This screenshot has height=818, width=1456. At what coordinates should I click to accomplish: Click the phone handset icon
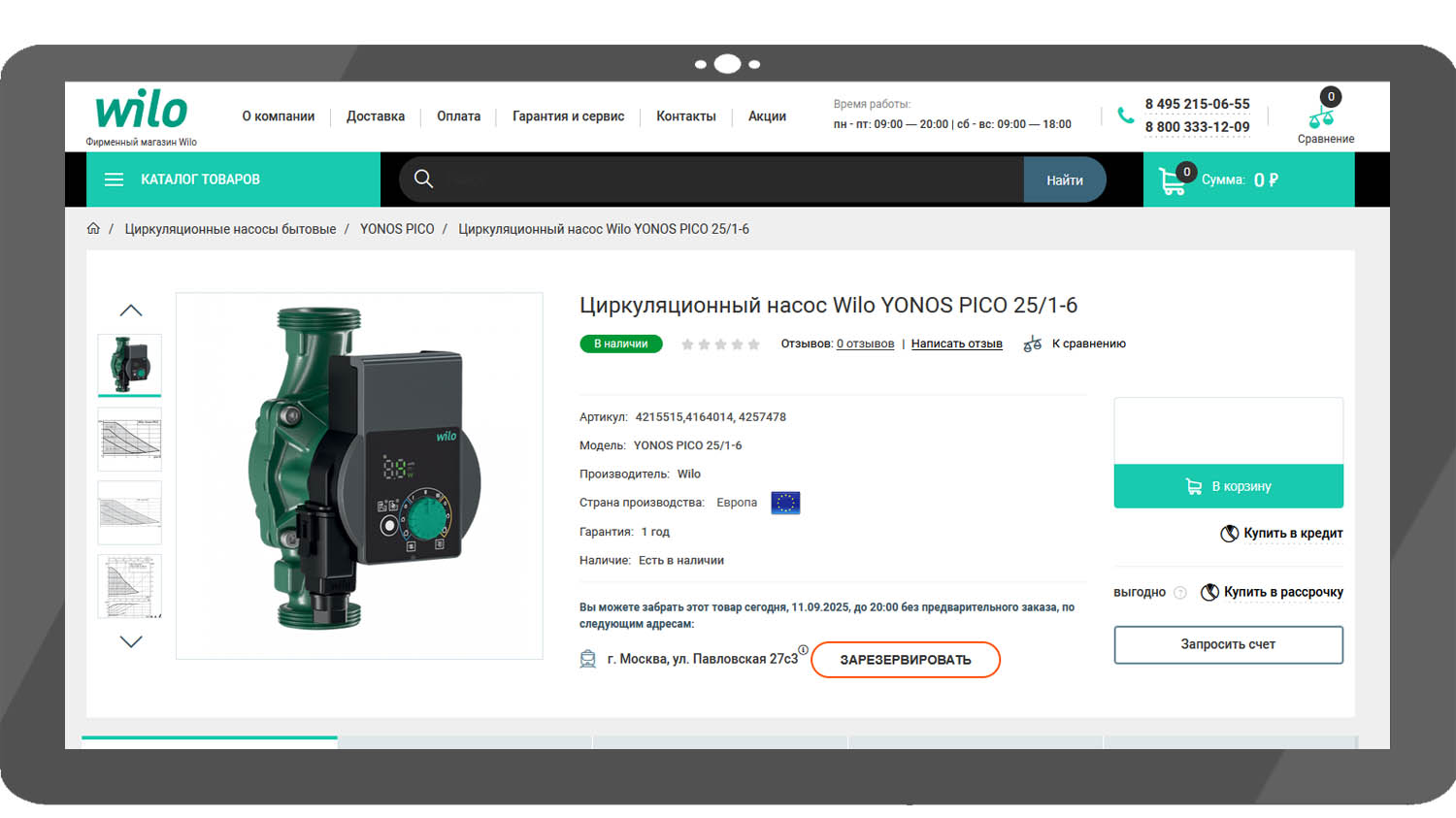click(x=1125, y=115)
